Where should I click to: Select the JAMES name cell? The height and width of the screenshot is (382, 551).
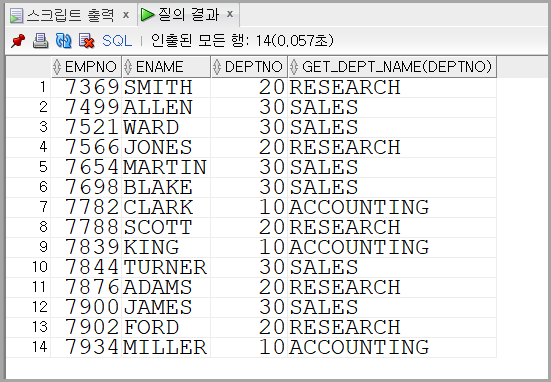166,307
